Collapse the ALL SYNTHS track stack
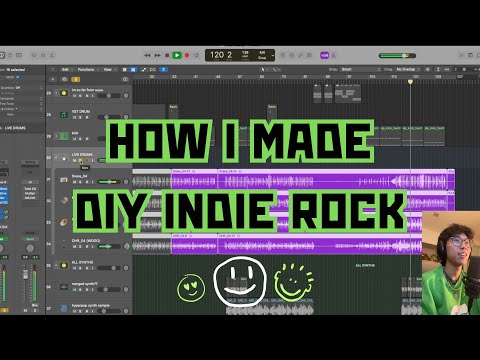The image size is (480, 360). click(x=56, y=266)
